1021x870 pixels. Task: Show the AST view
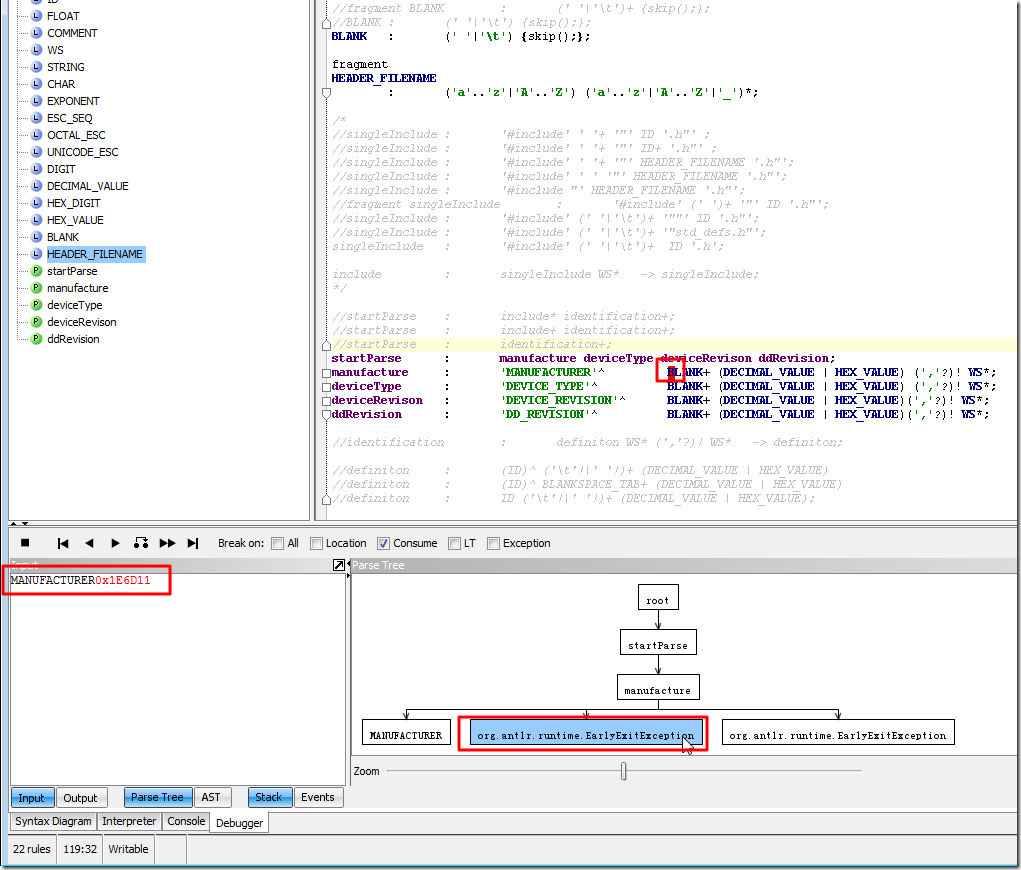(x=211, y=797)
